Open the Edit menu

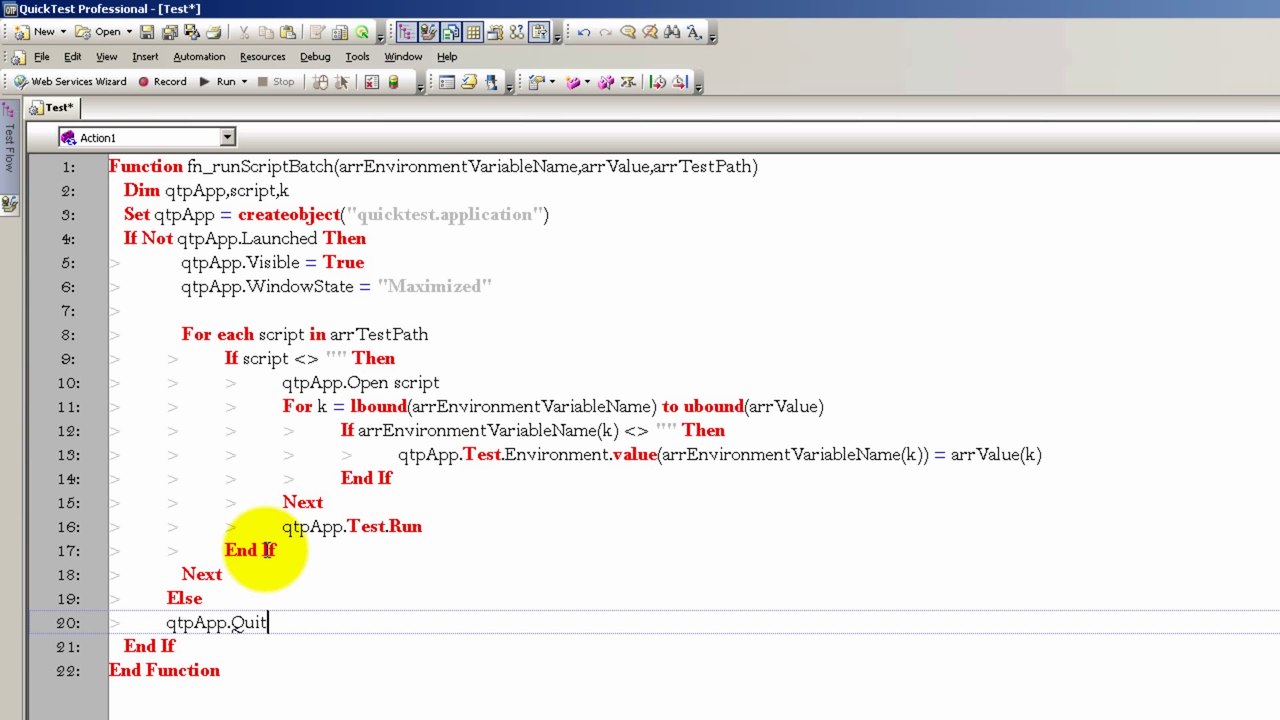click(73, 57)
